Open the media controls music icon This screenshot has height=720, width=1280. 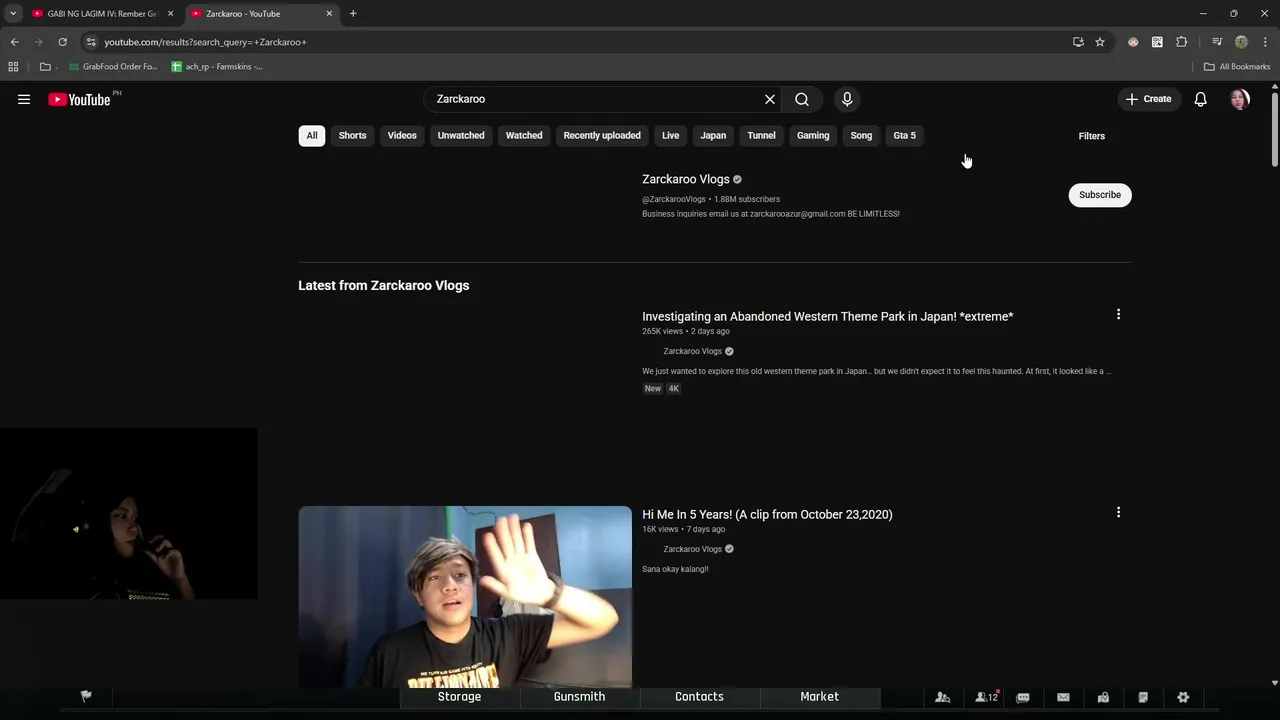(1217, 42)
